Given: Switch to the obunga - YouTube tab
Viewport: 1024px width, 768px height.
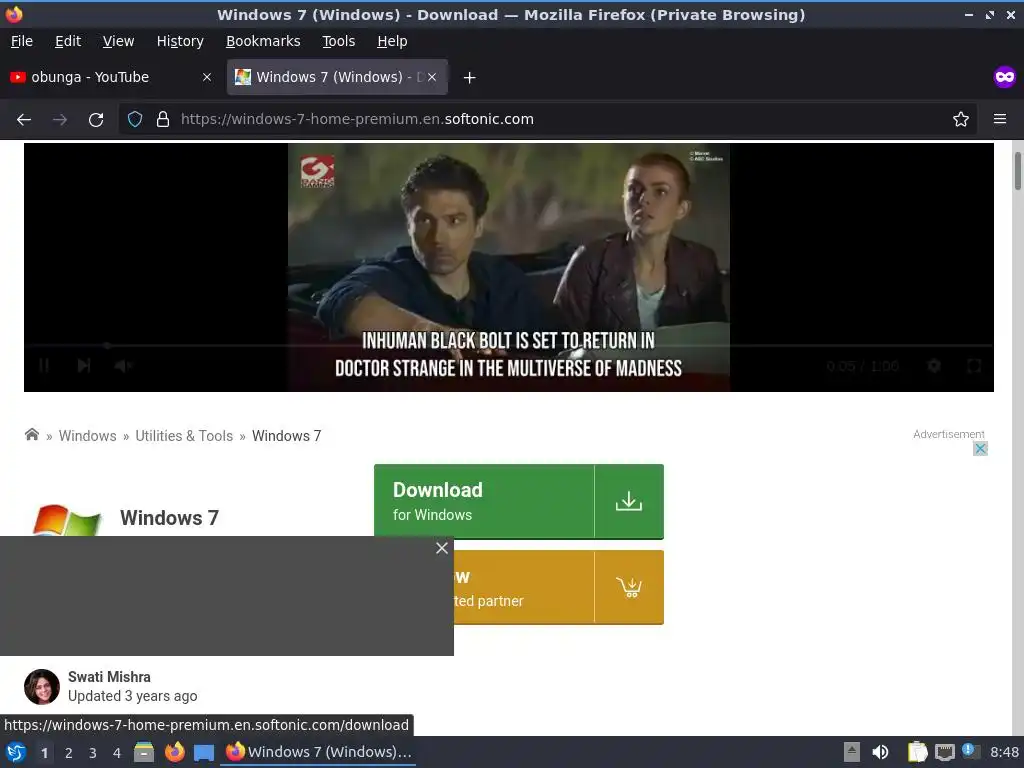Looking at the screenshot, I should point(110,77).
